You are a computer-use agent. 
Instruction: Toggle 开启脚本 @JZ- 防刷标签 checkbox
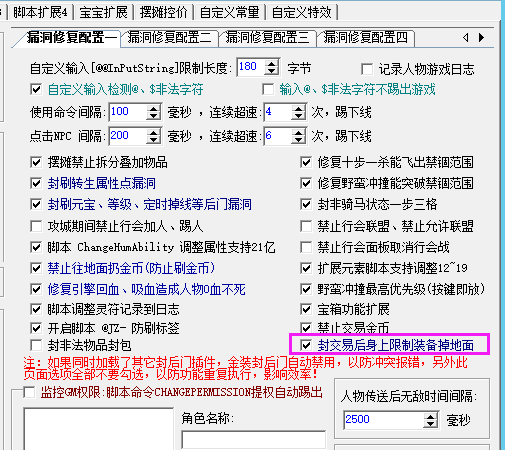point(36,328)
